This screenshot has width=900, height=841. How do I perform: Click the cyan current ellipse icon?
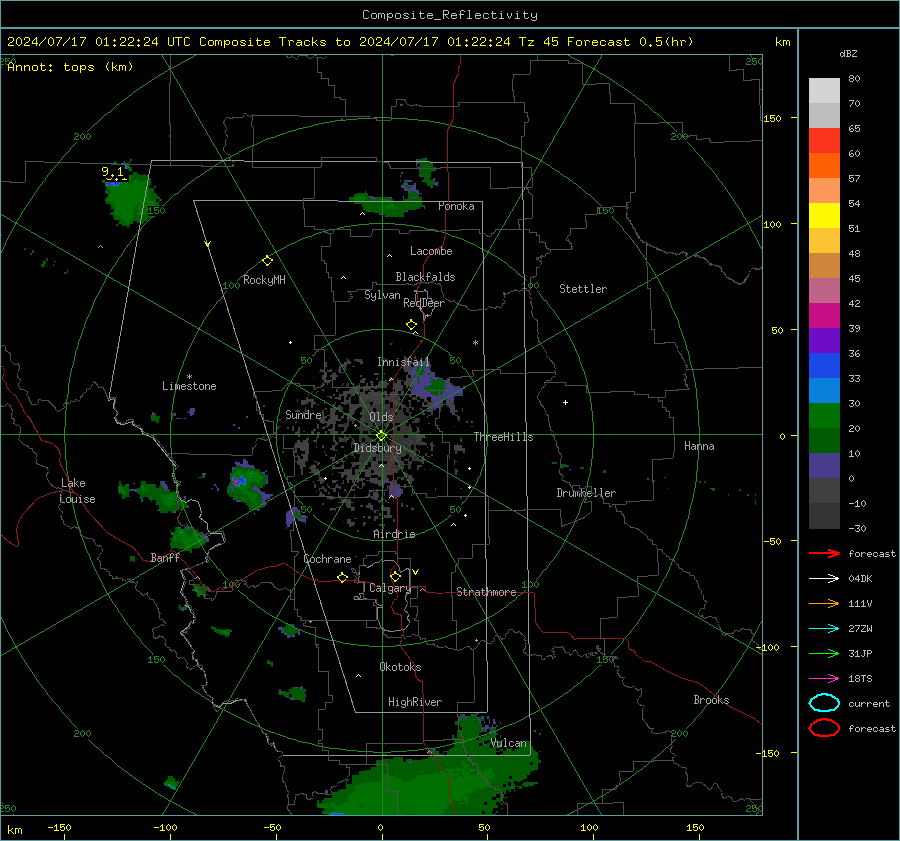point(824,703)
